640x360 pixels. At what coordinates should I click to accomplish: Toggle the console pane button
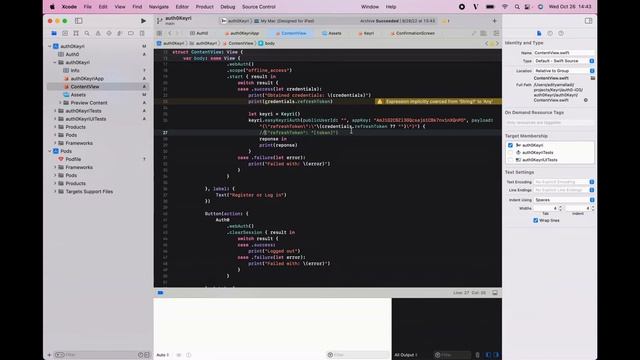(496, 355)
